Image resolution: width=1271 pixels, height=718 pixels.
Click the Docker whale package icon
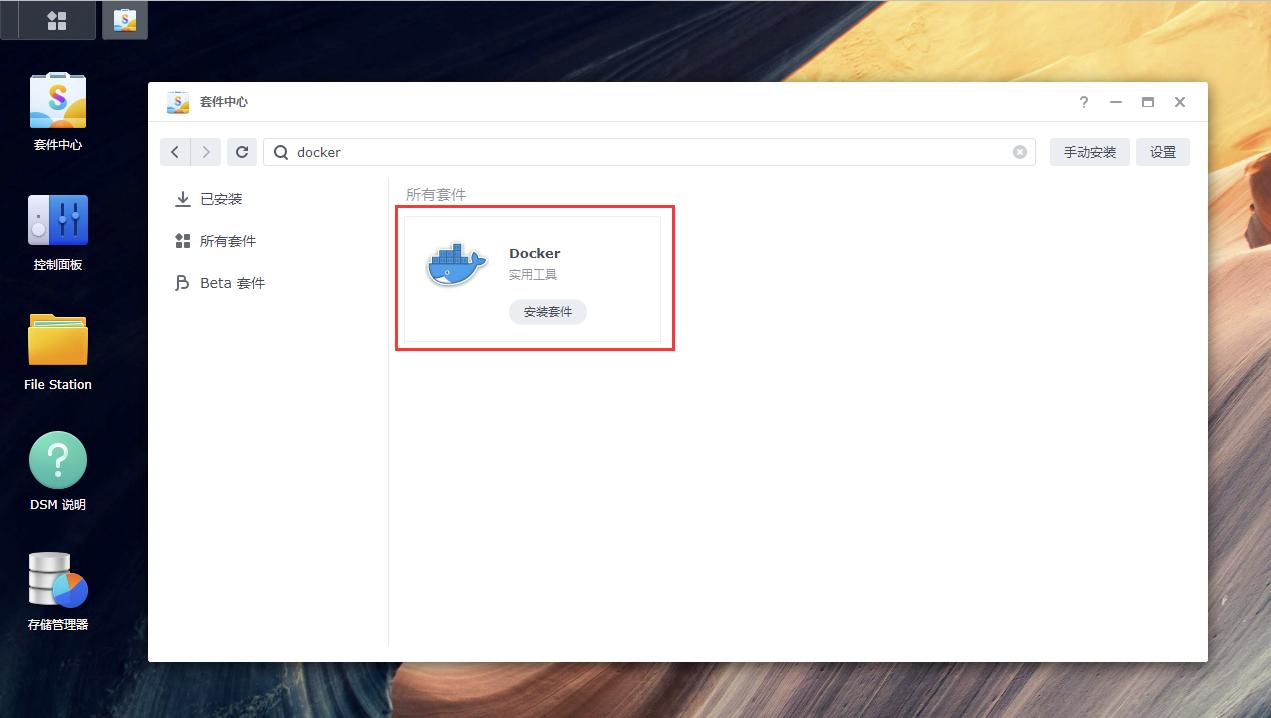click(455, 263)
